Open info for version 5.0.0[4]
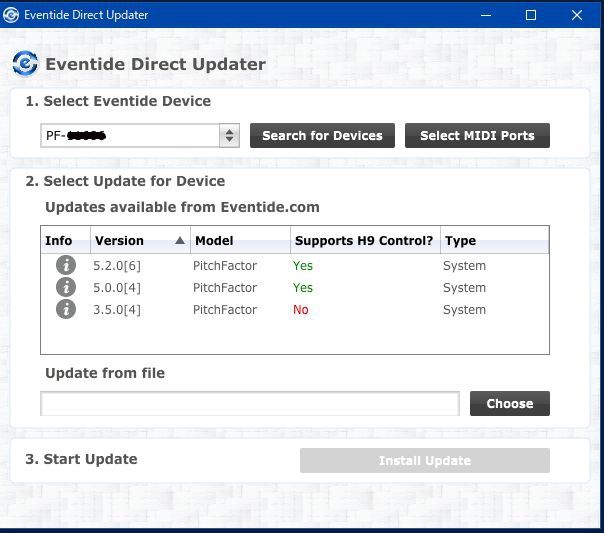 click(66, 287)
